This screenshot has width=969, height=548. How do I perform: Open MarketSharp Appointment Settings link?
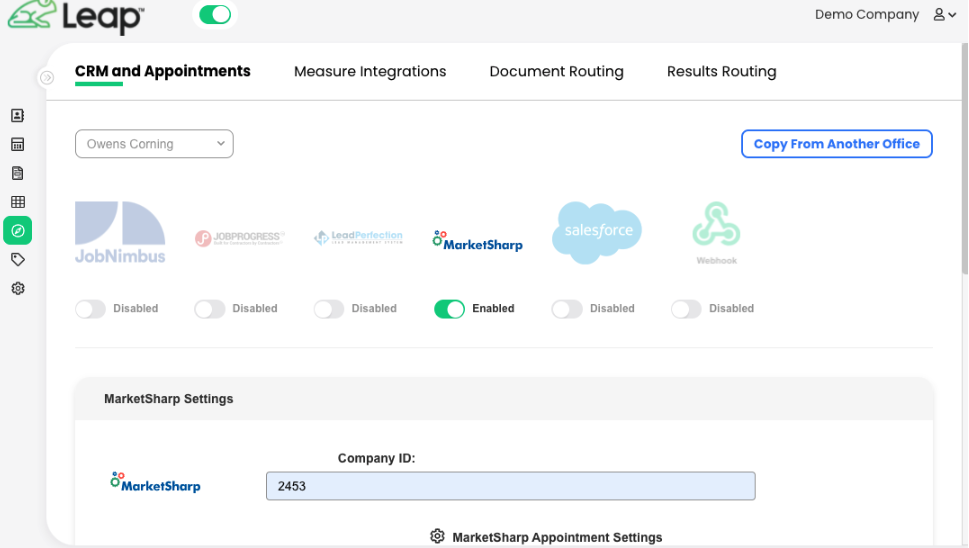(x=557, y=537)
